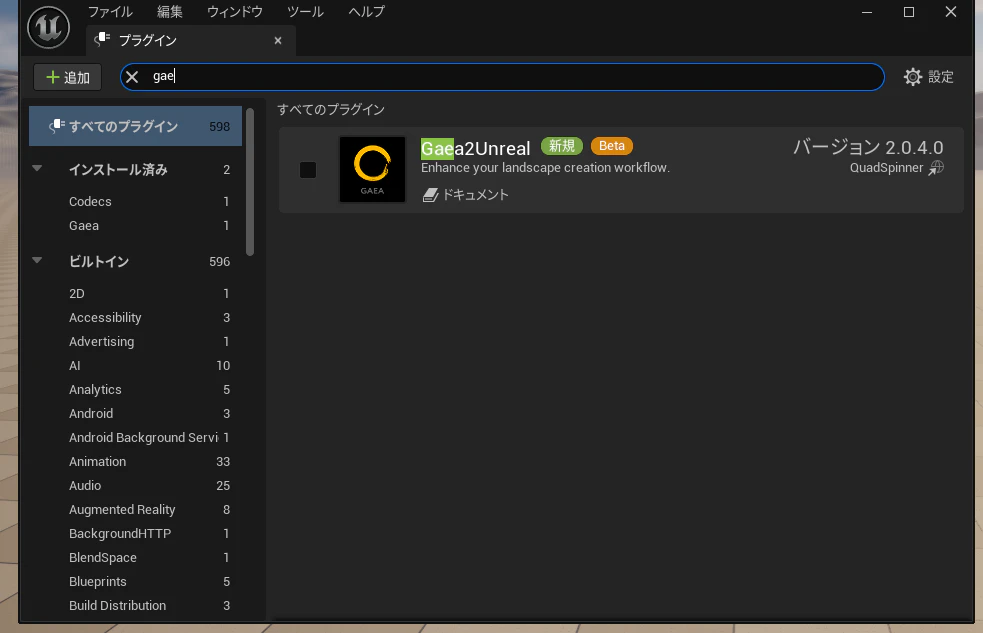
Task: Open the 編集 menu
Action: pos(169,12)
